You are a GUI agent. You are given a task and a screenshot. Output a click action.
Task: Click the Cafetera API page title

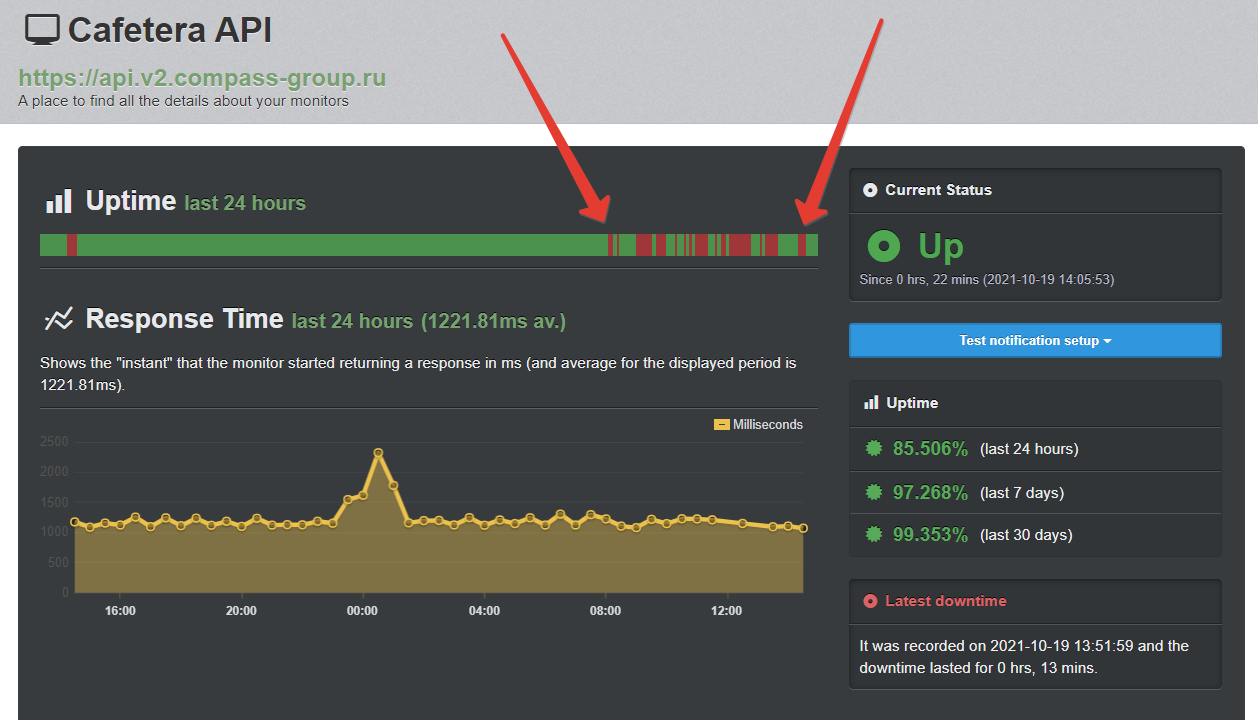click(169, 30)
